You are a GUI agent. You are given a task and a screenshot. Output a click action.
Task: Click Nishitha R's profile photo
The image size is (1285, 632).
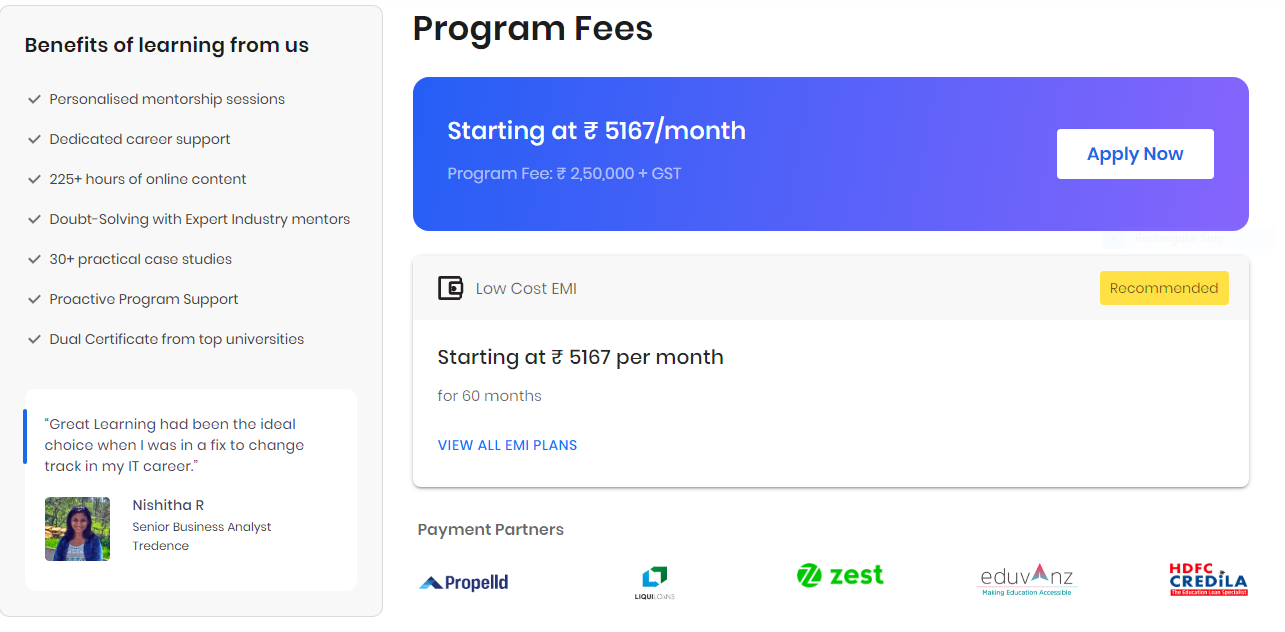(77, 529)
